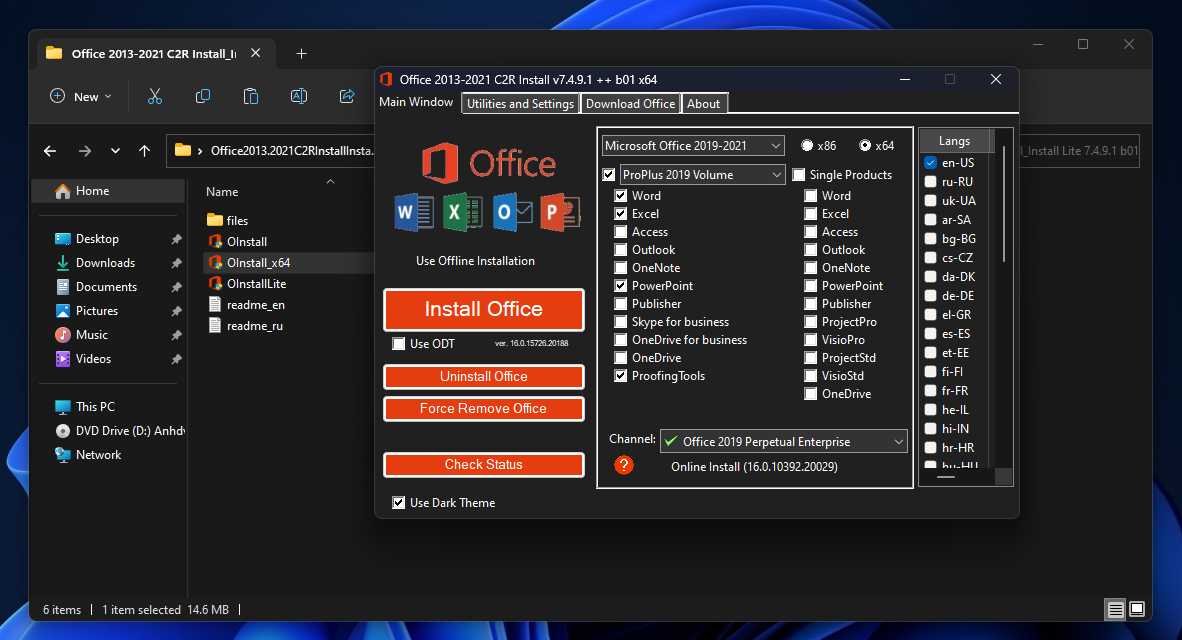Open a new Explorer tab with plus icon
The image size is (1182, 640).
pyautogui.click(x=302, y=54)
